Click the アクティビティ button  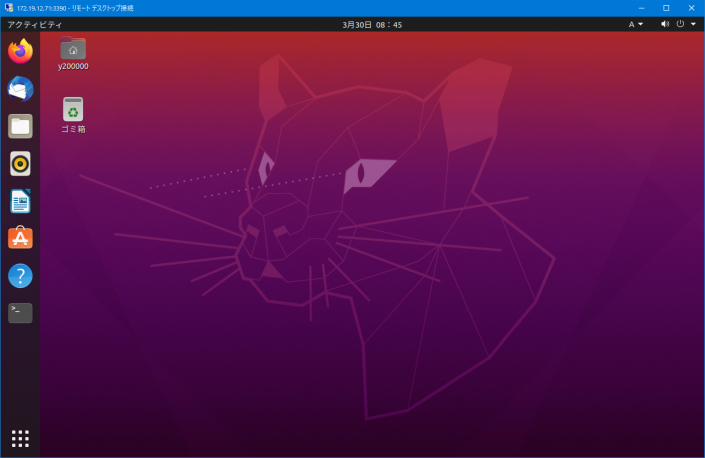(34, 24)
